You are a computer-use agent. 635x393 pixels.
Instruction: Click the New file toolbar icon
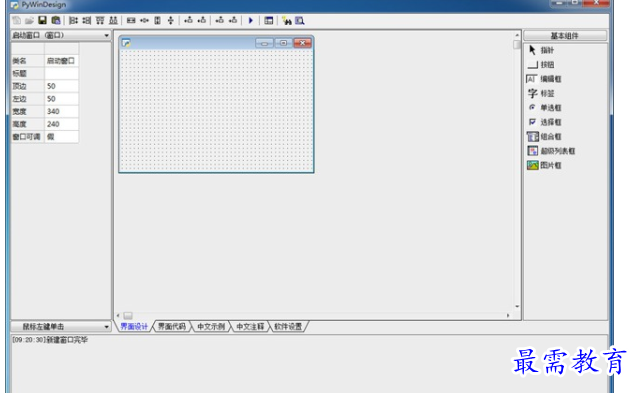(17, 20)
